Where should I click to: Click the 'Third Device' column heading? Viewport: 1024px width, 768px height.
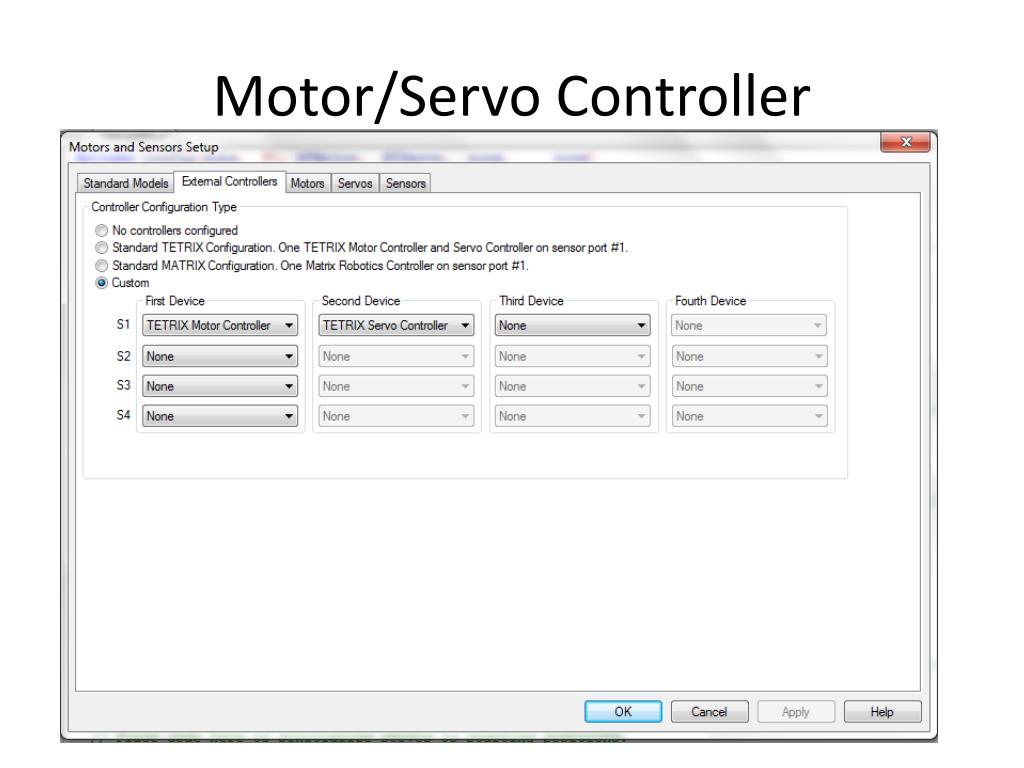pyautogui.click(x=531, y=301)
